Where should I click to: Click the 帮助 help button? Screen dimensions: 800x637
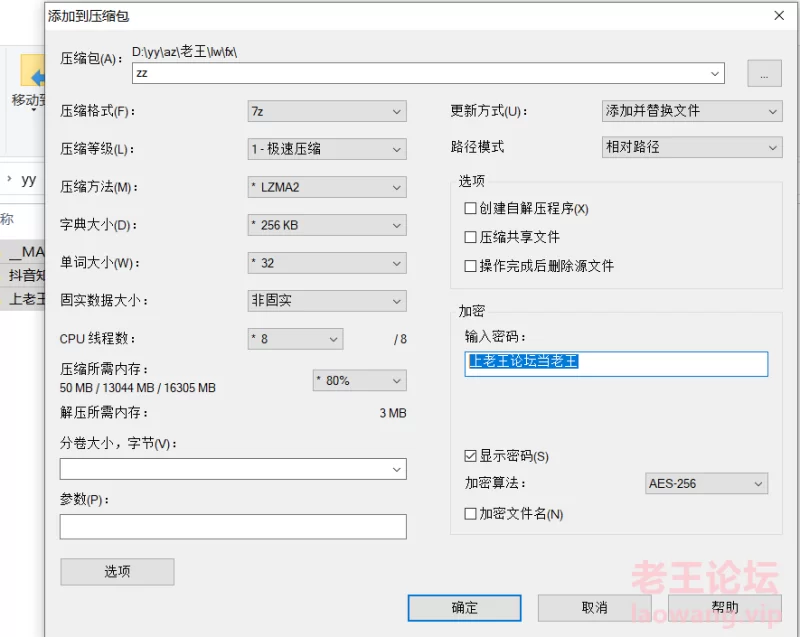[725, 608]
